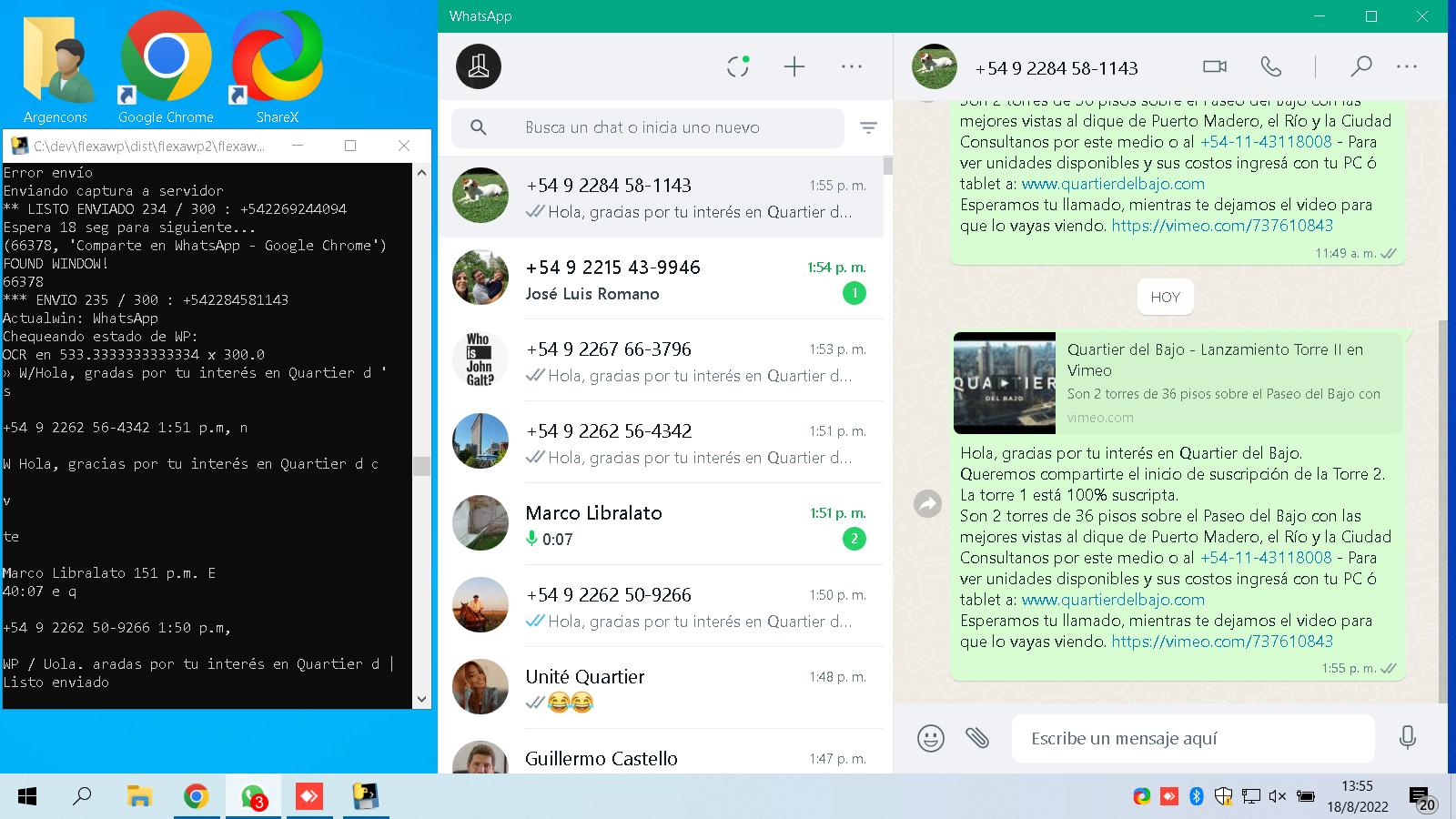1456x819 pixels.
Task: Click console window scrollbar thumb
Action: pos(421,466)
